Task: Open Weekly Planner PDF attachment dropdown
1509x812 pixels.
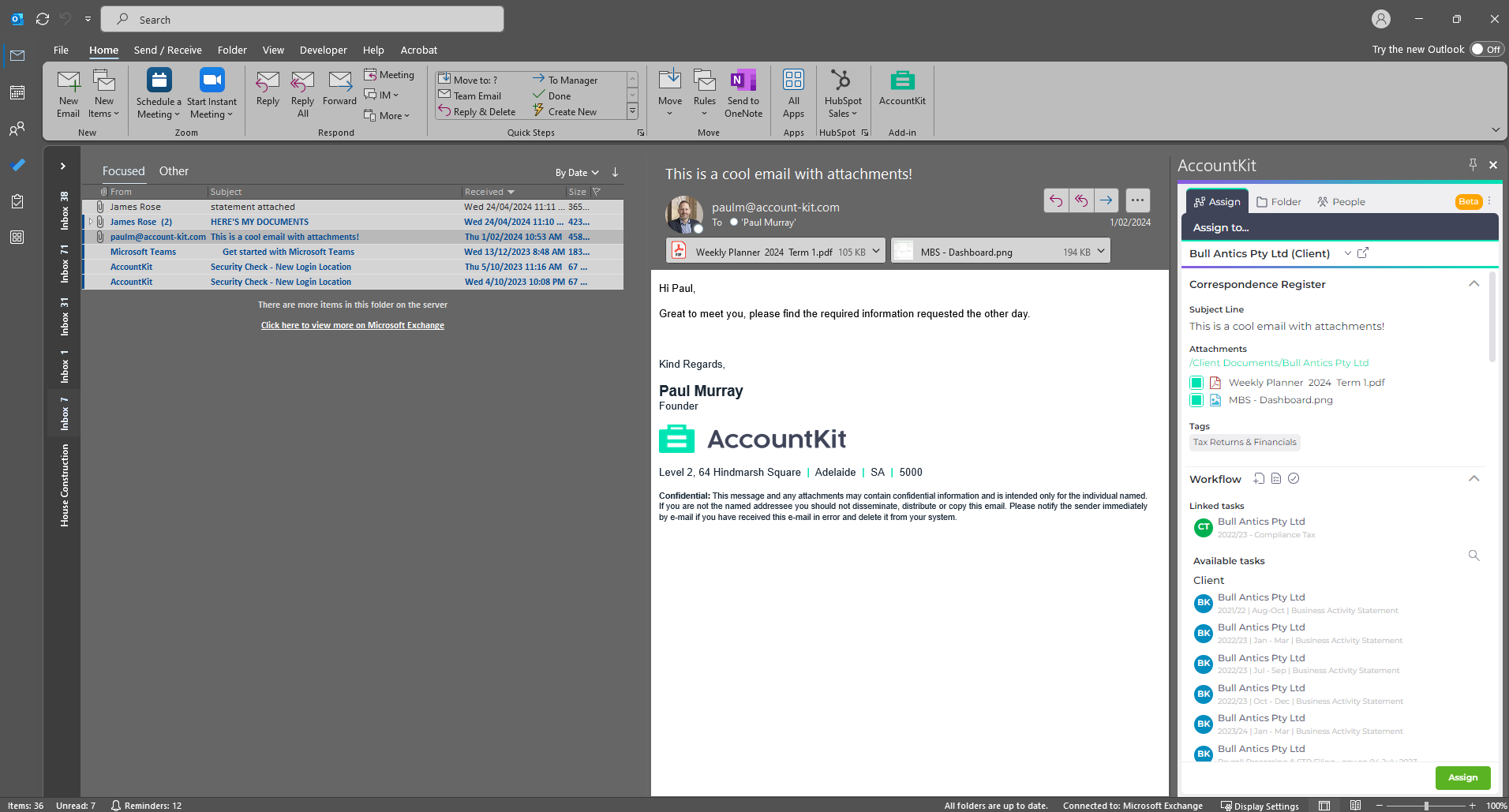Action: (876, 252)
